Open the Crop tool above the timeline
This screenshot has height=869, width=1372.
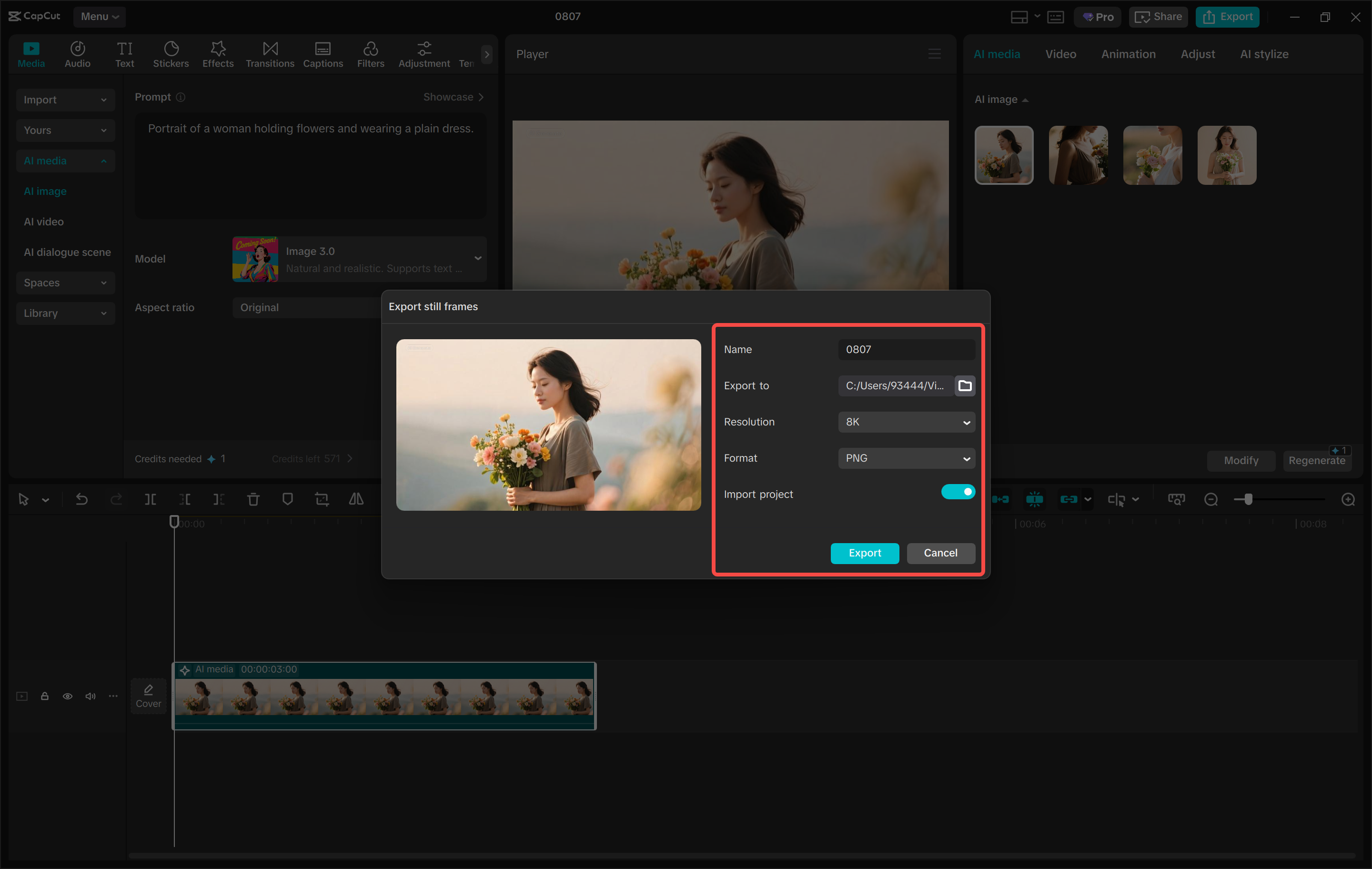tap(322, 499)
